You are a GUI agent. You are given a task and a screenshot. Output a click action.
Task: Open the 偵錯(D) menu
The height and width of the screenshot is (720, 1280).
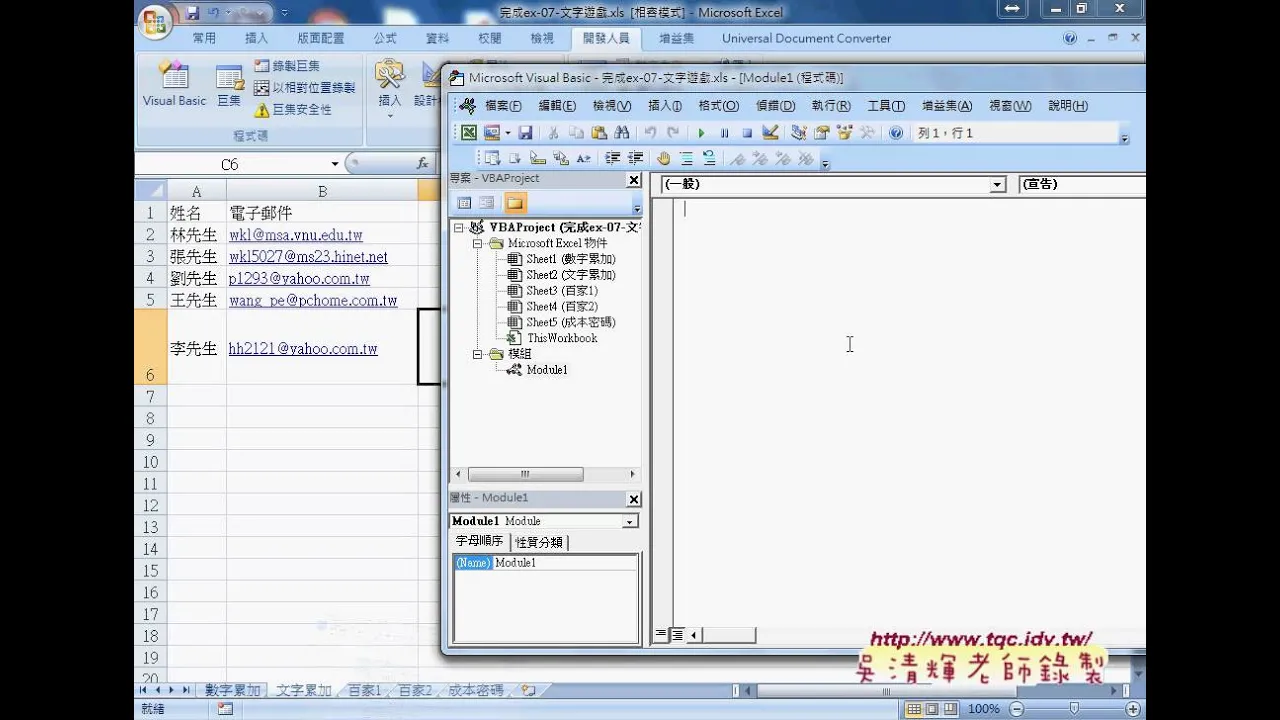[775, 106]
